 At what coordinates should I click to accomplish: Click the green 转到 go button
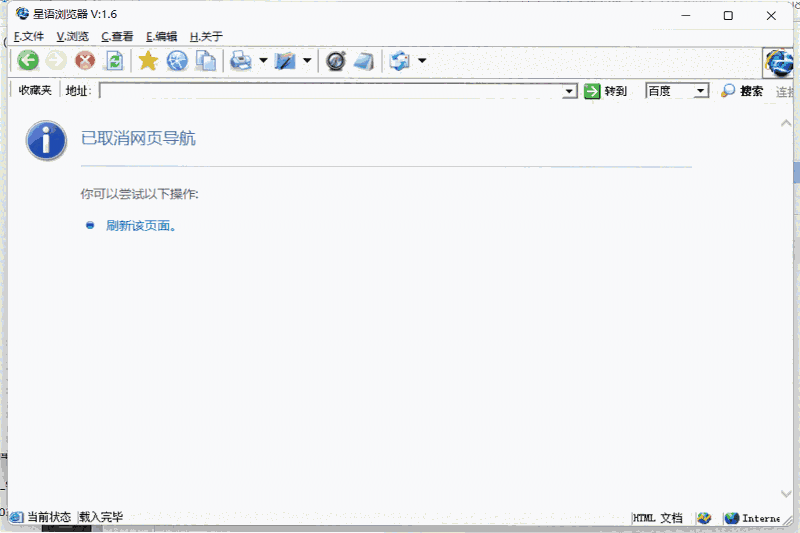[605, 91]
